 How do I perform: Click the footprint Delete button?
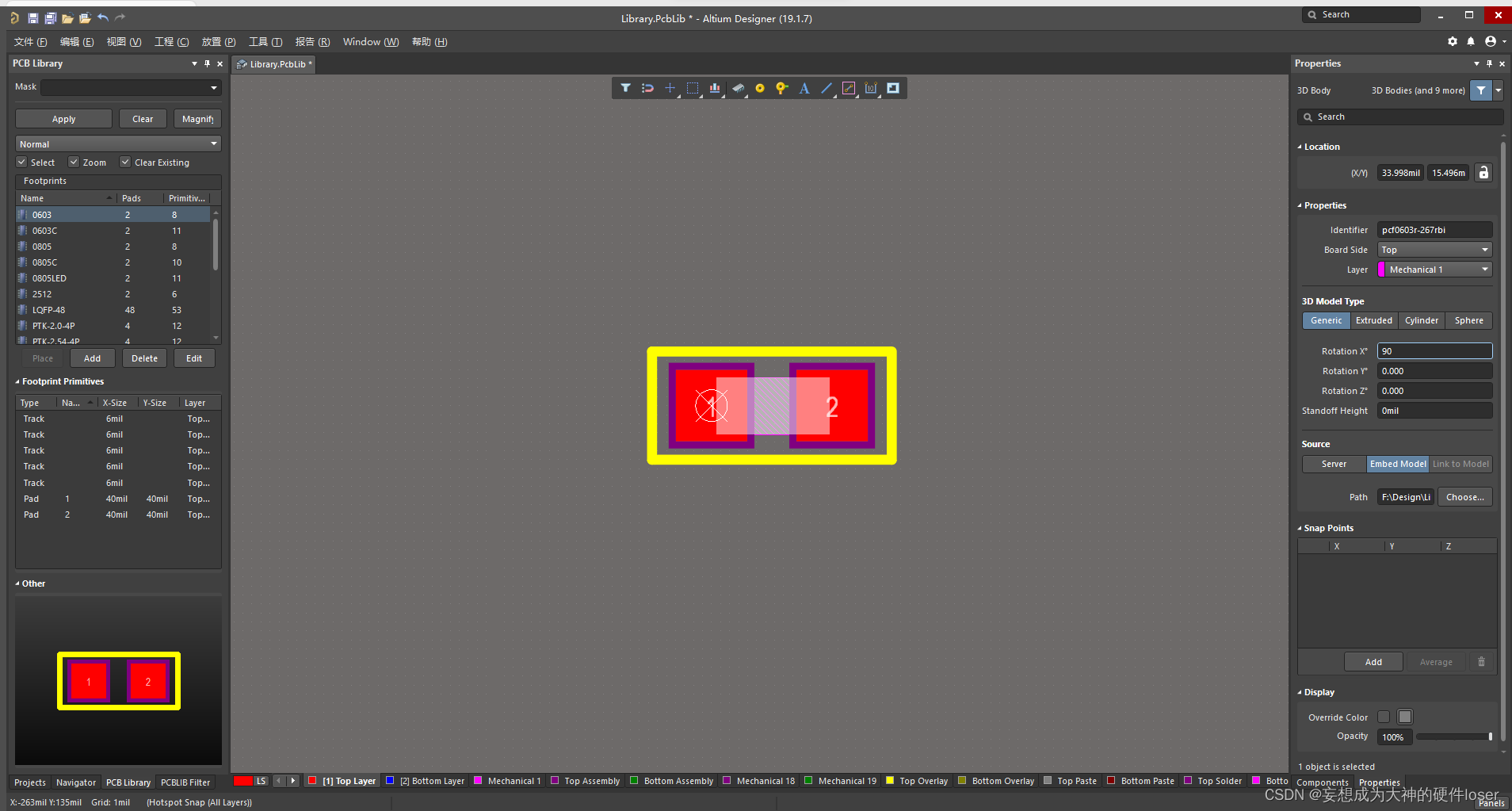coord(144,358)
